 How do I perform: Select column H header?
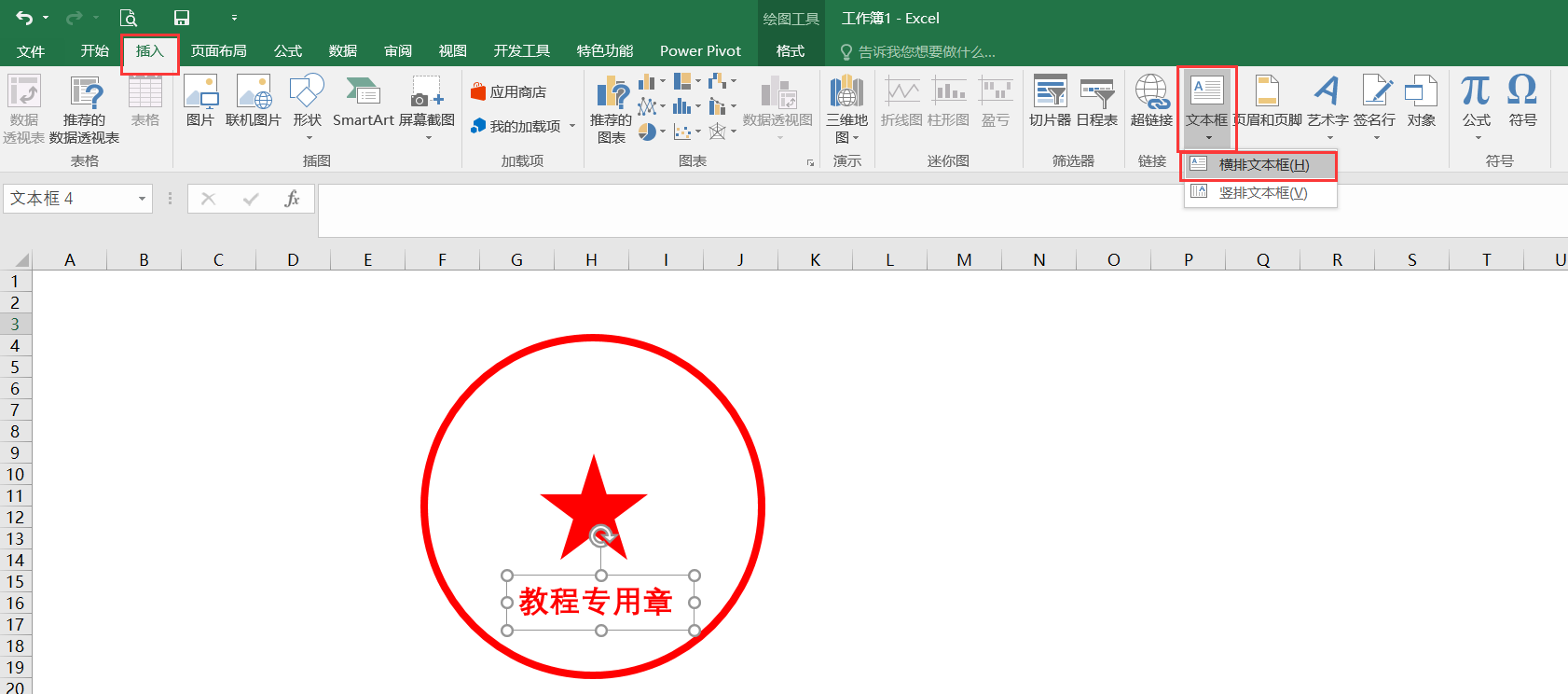(x=591, y=260)
